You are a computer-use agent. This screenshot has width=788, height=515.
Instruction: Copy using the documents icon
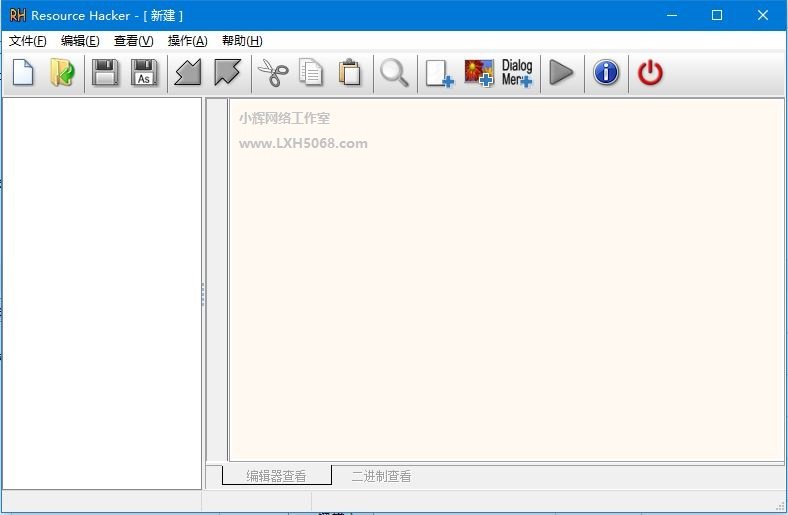[x=311, y=73]
